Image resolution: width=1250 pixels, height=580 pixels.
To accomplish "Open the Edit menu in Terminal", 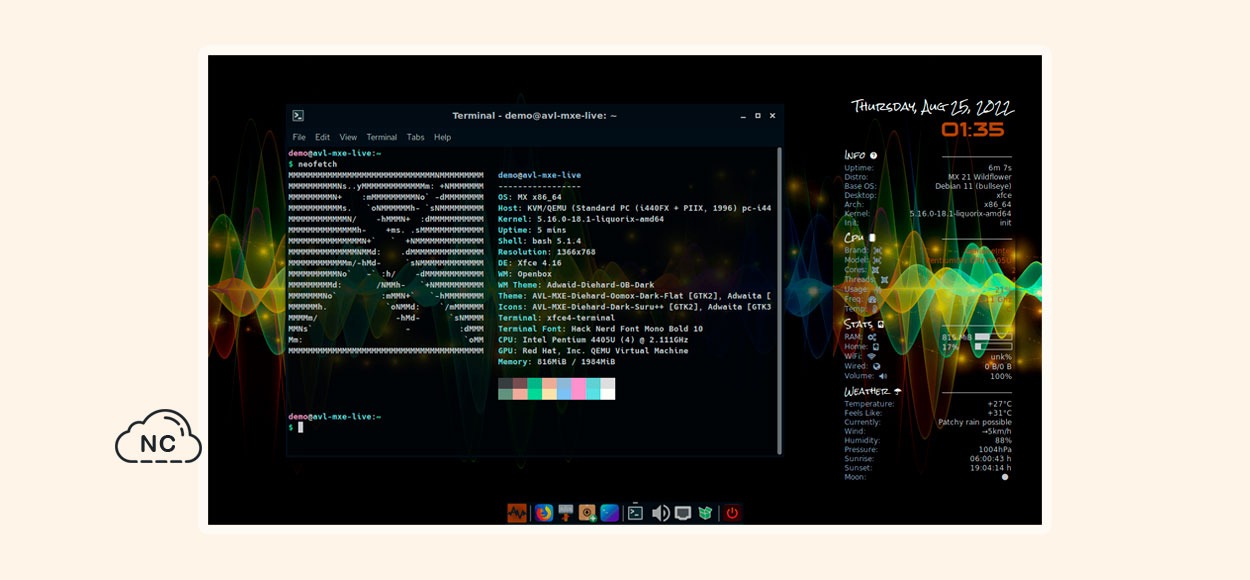I will [x=322, y=137].
